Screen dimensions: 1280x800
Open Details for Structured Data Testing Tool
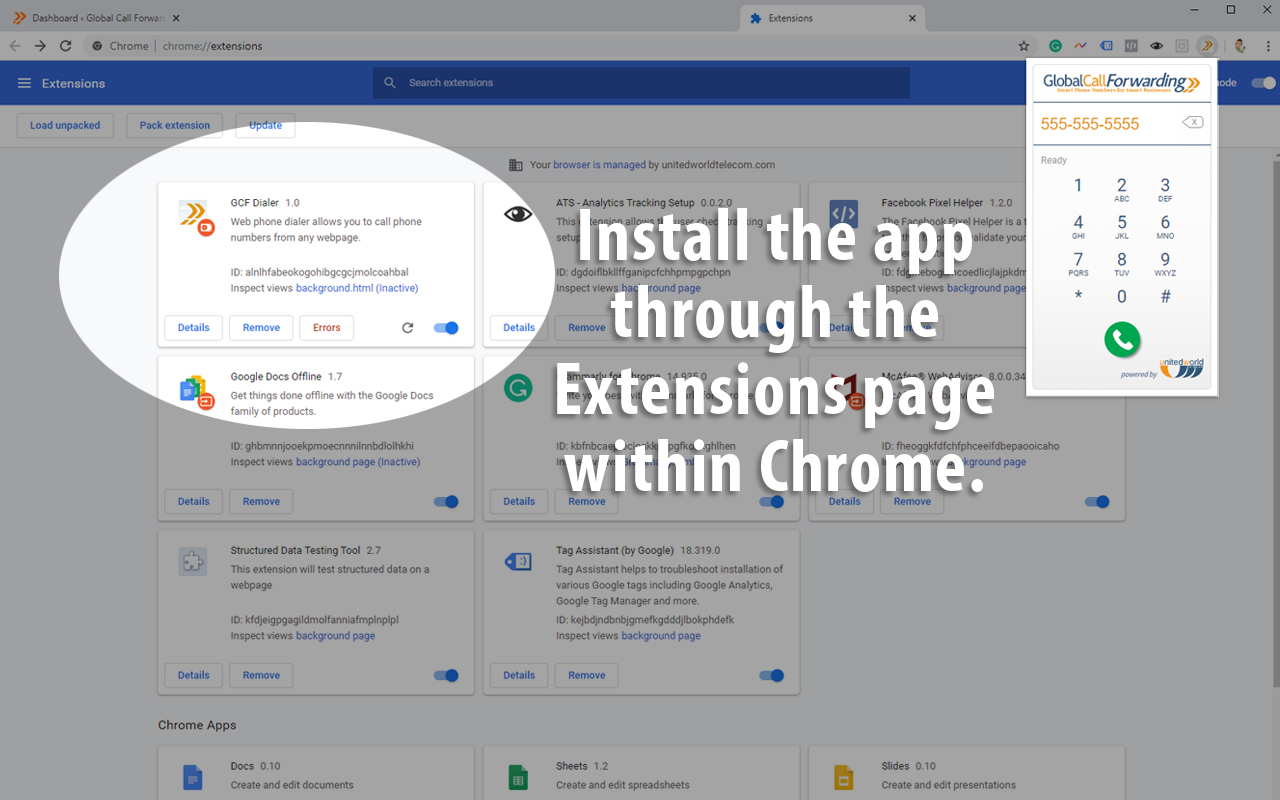pyautogui.click(x=194, y=676)
